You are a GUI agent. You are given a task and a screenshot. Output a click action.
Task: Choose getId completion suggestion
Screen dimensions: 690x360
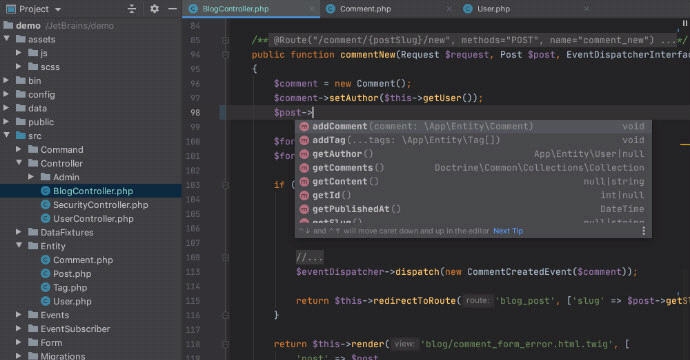473,195
